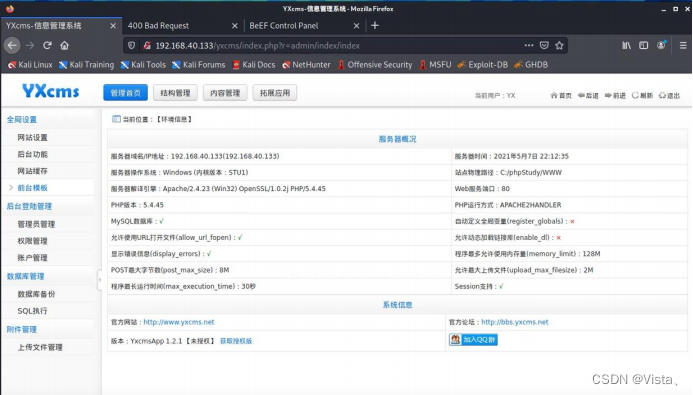Open the Kali Docs bookmark
The image size is (693, 395).
(254, 65)
